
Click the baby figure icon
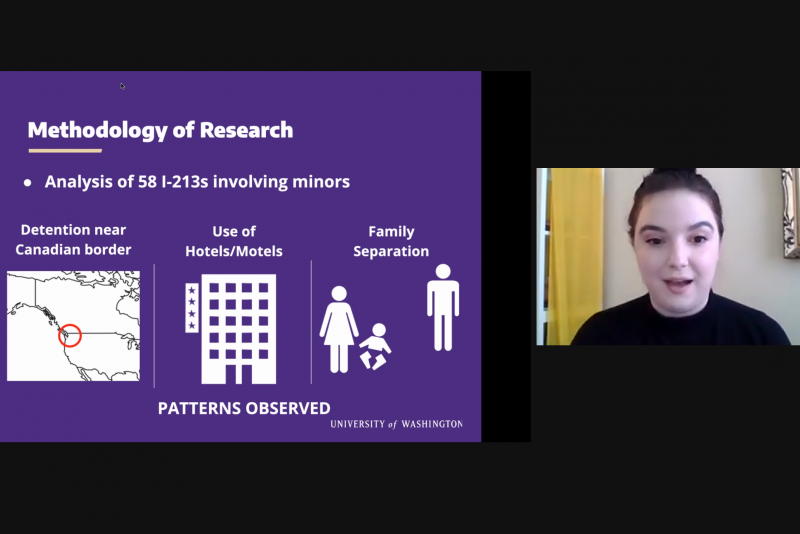[x=375, y=346]
